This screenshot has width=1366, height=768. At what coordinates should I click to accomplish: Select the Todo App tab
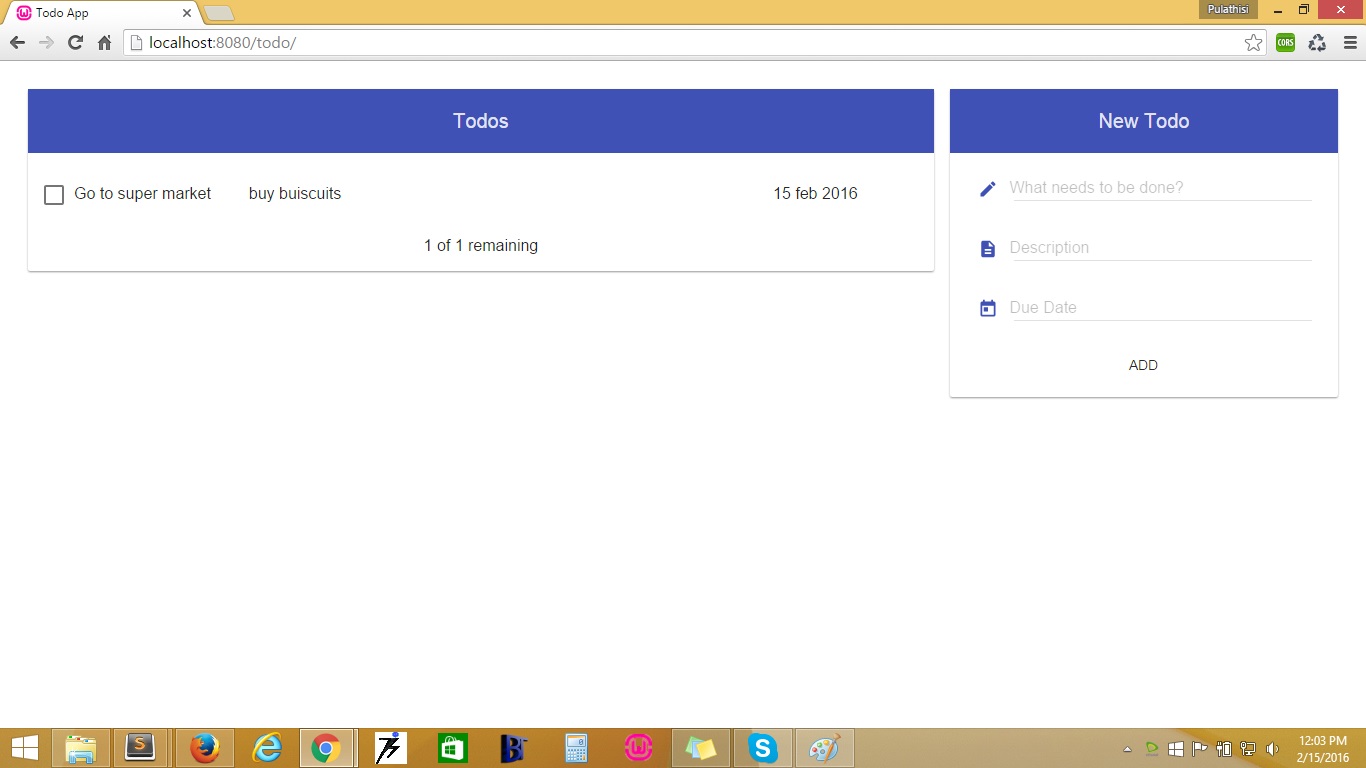click(100, 13)
